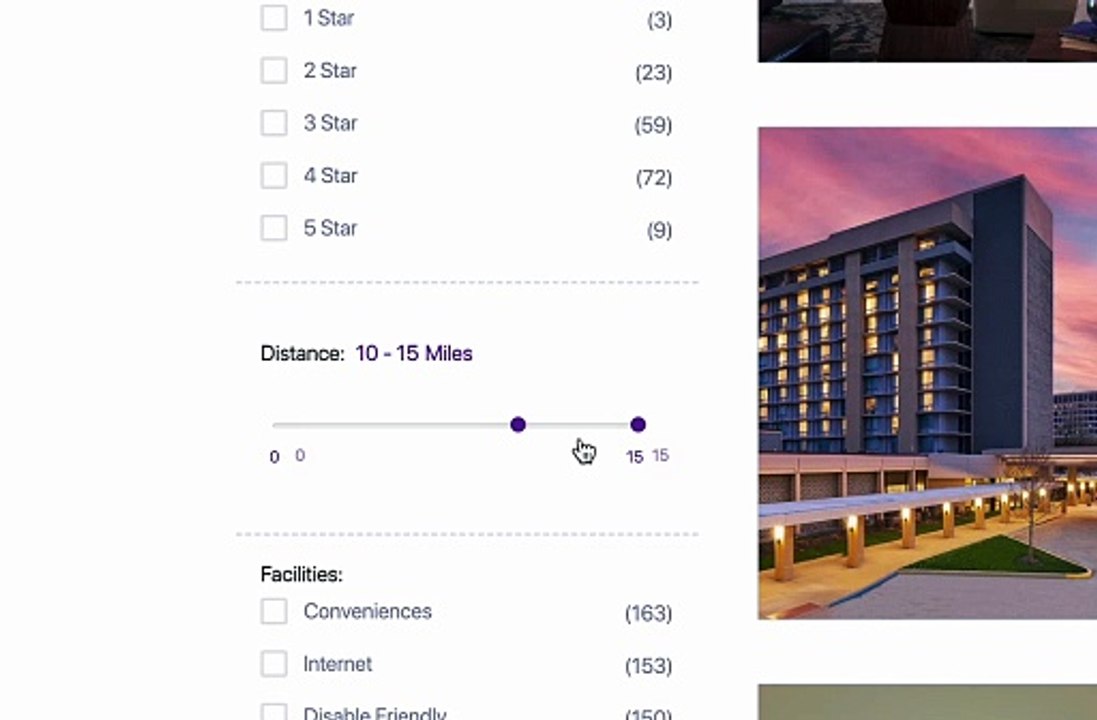Tick the 3 Star checkbox
The image size is (1097, 720).
pyautogui.click(x=274, y=123)
